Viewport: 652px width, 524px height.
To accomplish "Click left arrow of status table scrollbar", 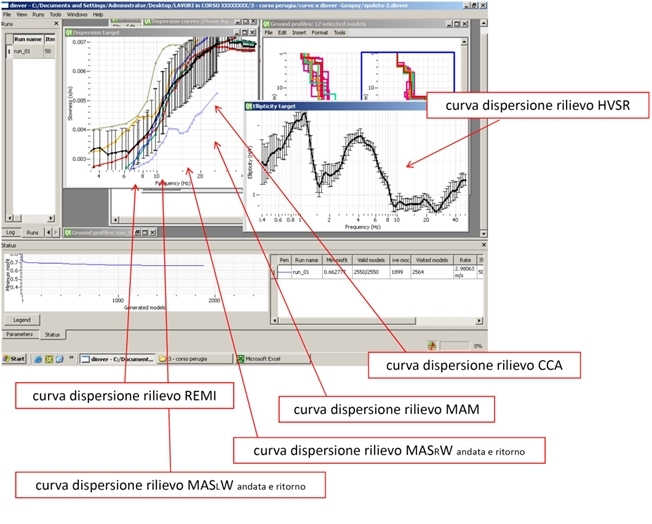I will [275, 321].
